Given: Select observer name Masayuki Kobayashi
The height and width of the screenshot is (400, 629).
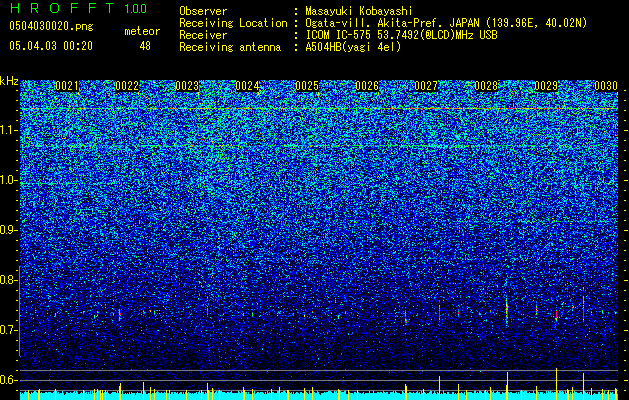Looking at the screenshot, I should [x=358, y=11].
